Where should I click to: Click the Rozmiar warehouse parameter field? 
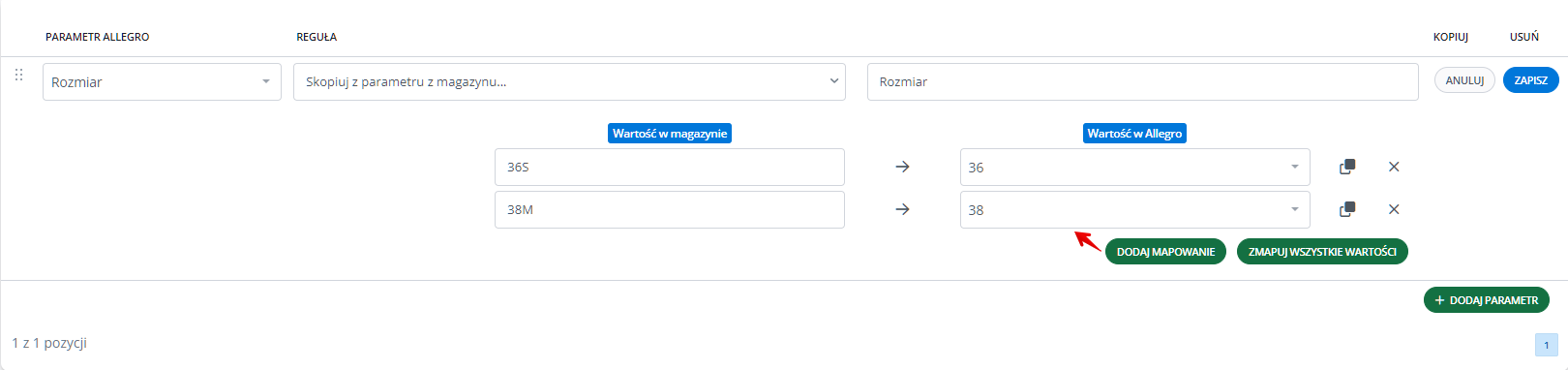pyautogui.click(x=1143, y=82)
